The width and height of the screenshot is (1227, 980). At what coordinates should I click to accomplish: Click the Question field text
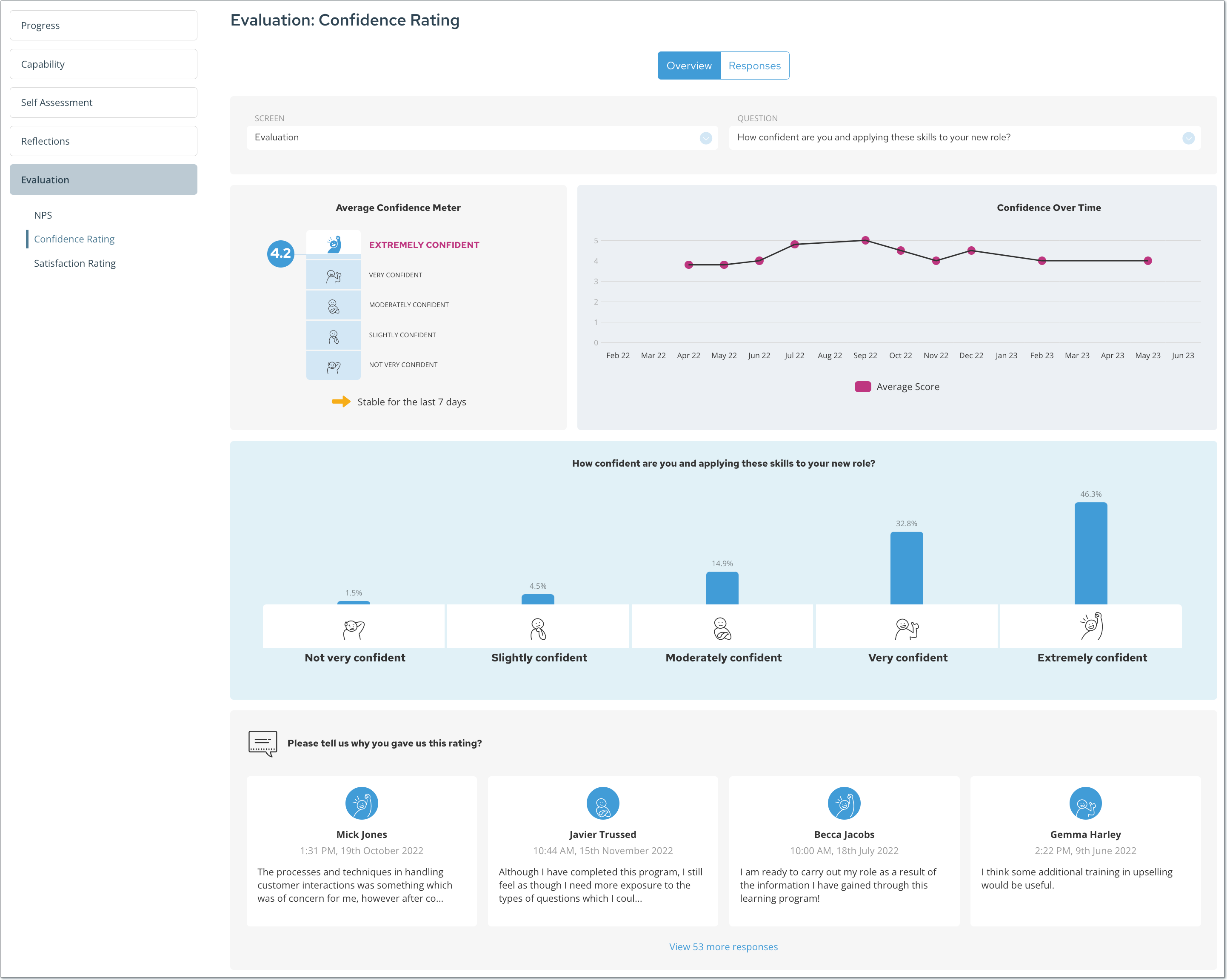tap(873, 138)
